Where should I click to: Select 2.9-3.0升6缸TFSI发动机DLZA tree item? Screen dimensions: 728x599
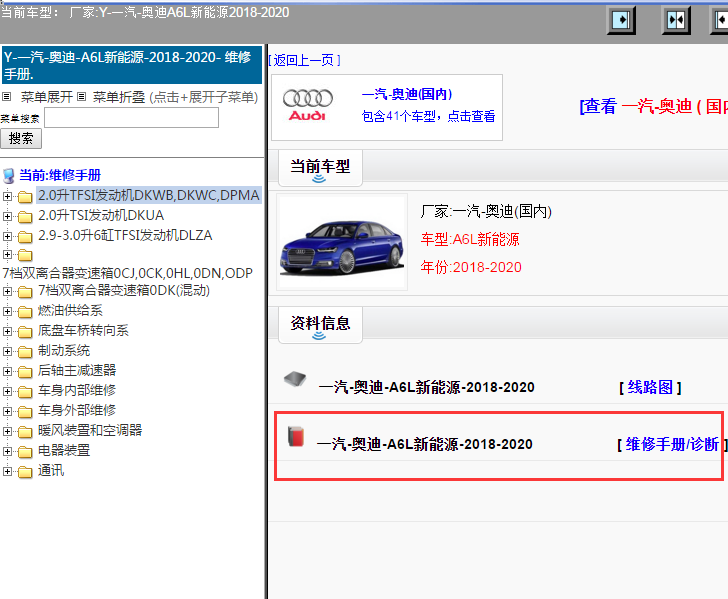coord(125,235)
